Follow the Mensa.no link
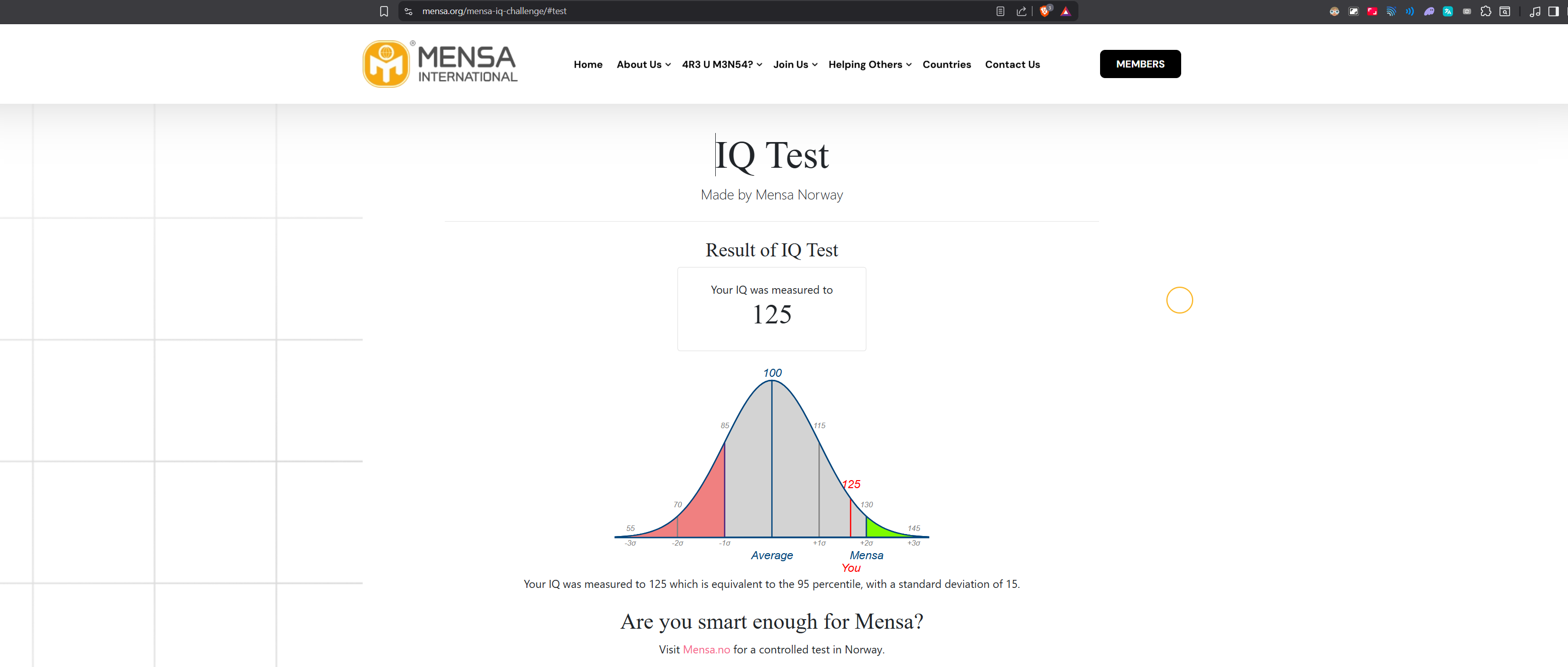 (706, 649)
